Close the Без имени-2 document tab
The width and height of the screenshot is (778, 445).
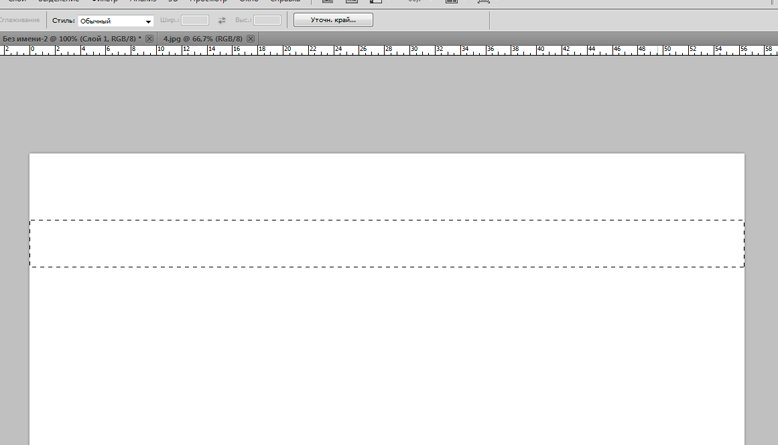(x=149, y=39)
